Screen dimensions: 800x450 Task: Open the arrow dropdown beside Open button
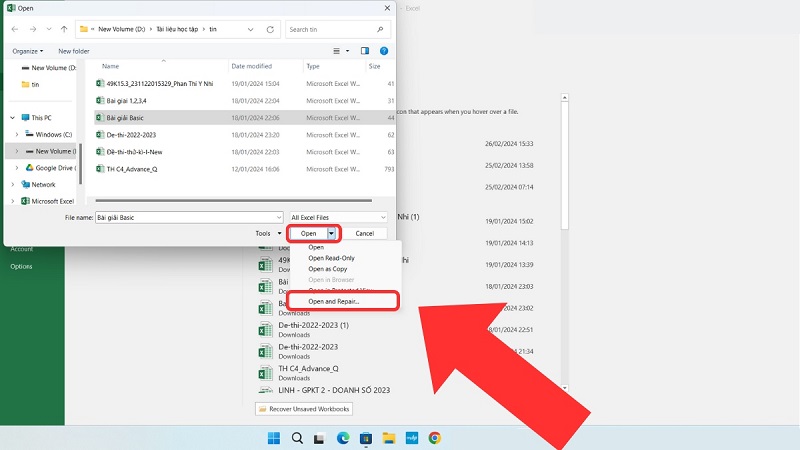tap(332, 233)
